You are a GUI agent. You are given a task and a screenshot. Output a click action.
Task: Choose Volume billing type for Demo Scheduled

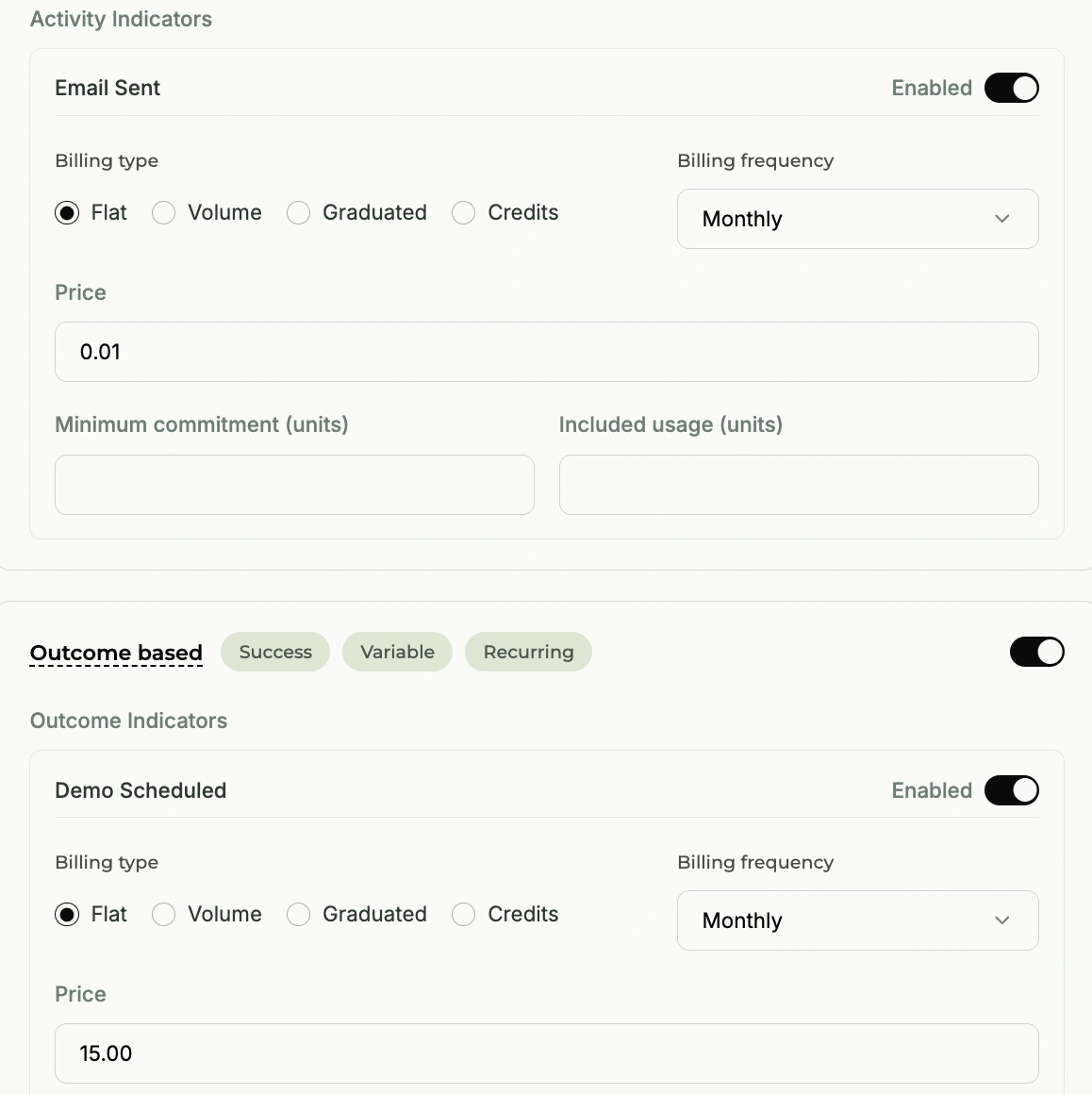[x=163, y=914]
